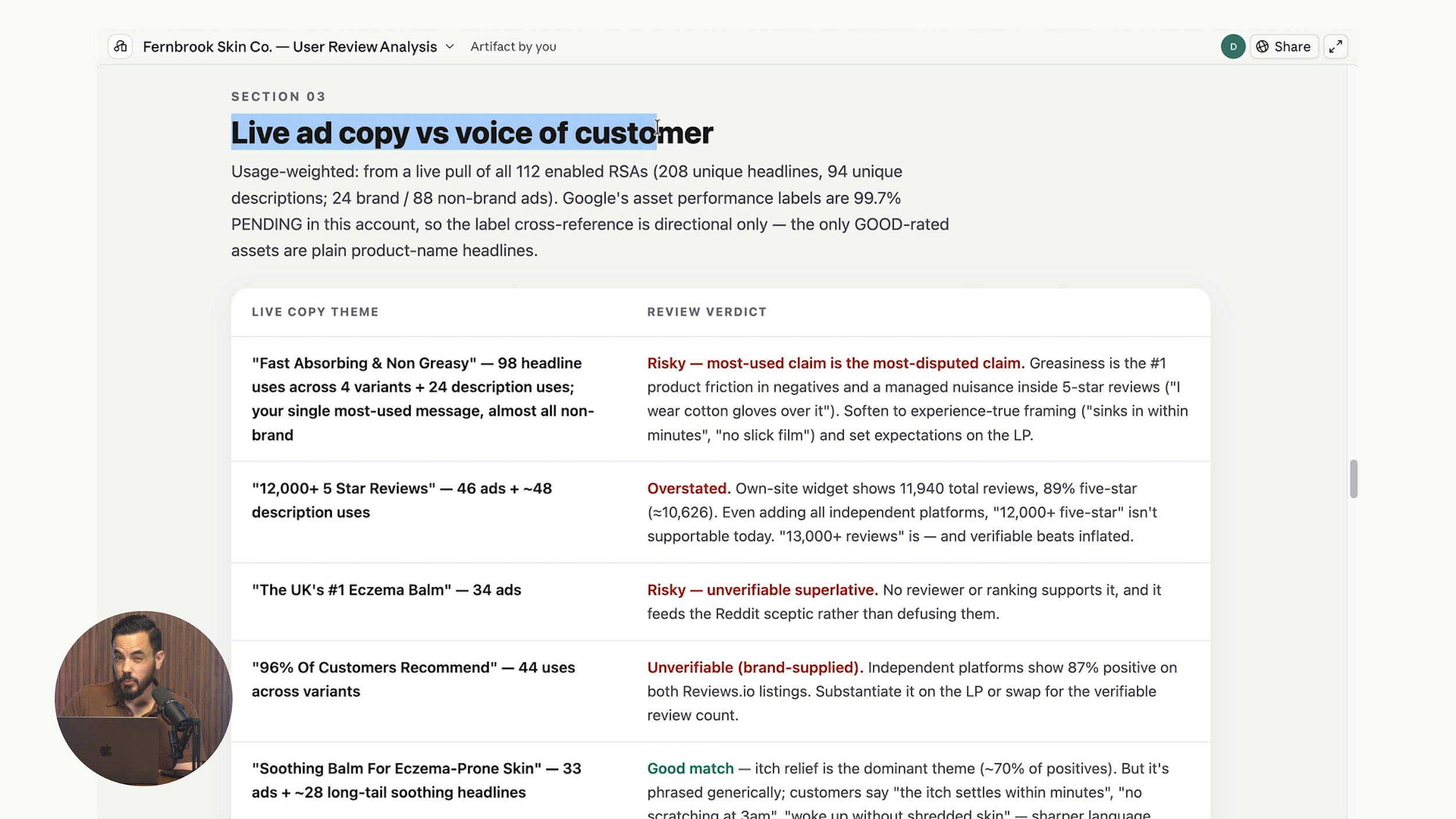
Task: Click the 'Overstated.' verdict text
Action: click(x=688, y=489)
